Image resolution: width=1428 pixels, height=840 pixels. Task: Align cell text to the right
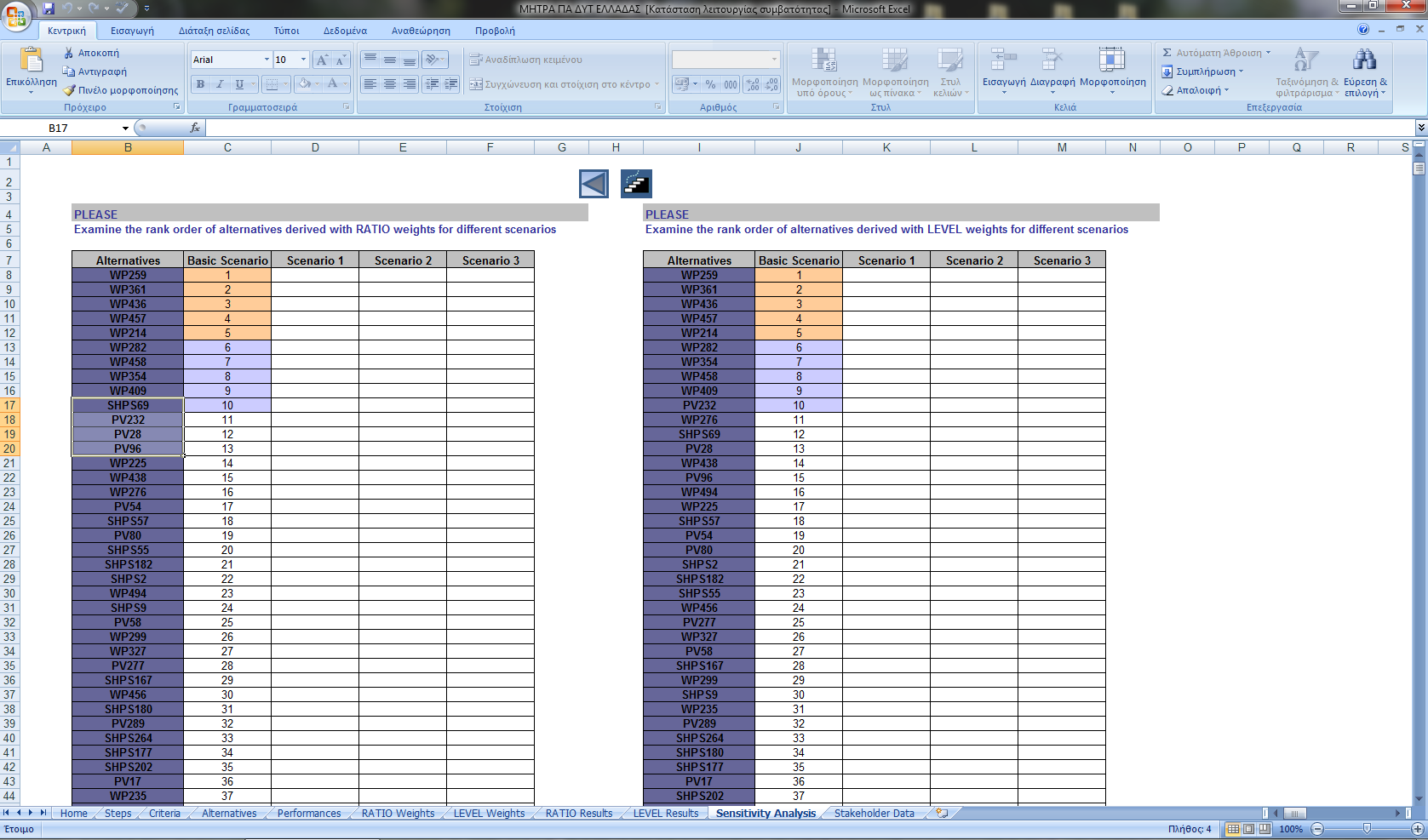410,83
